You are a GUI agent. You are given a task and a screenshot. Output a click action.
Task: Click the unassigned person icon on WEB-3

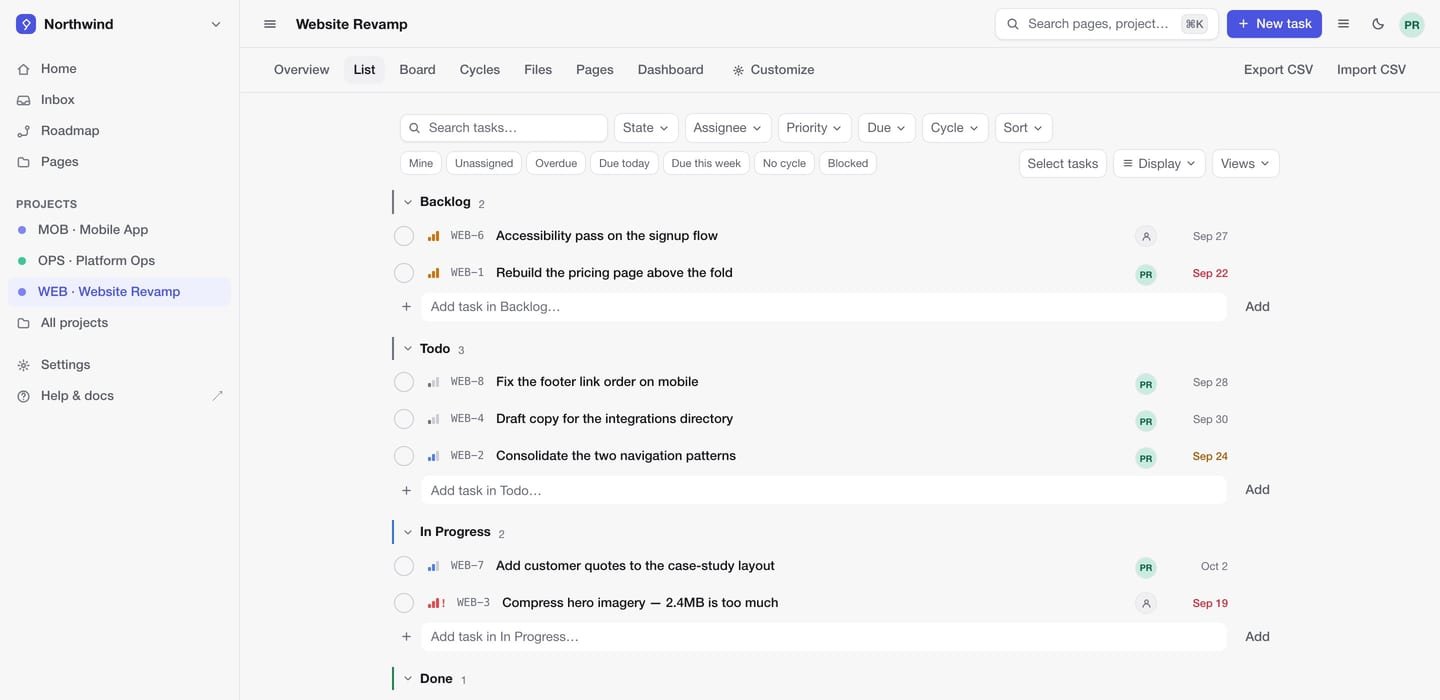1146,604
